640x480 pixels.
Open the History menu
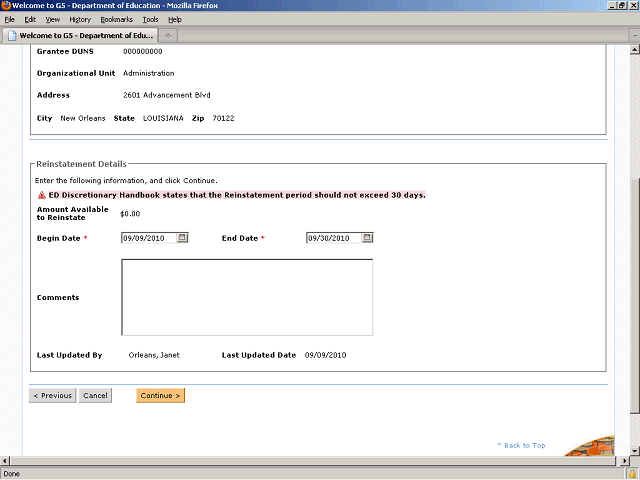pos(80,20)
